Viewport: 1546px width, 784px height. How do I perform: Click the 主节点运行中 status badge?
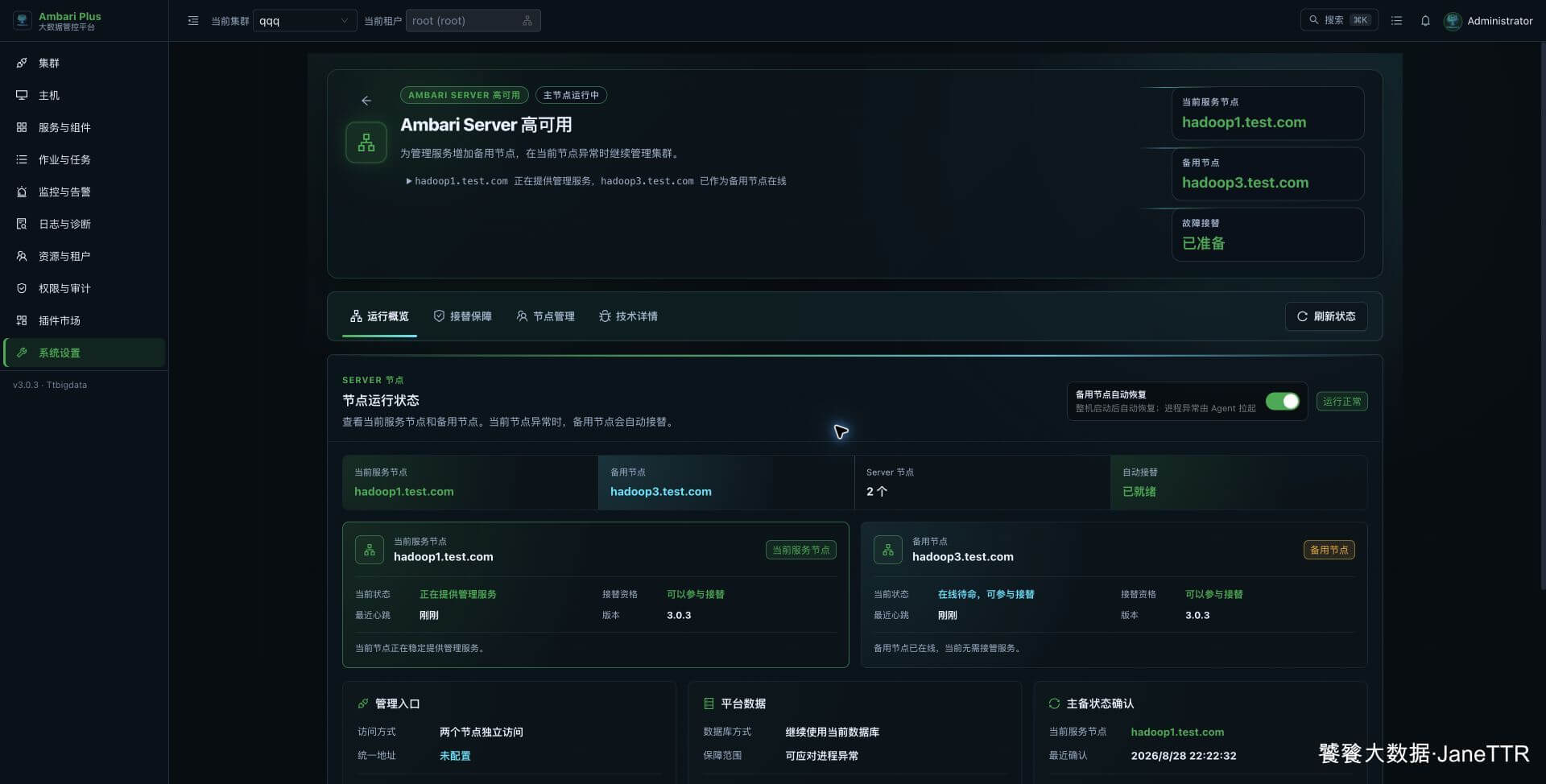point(571,95)
